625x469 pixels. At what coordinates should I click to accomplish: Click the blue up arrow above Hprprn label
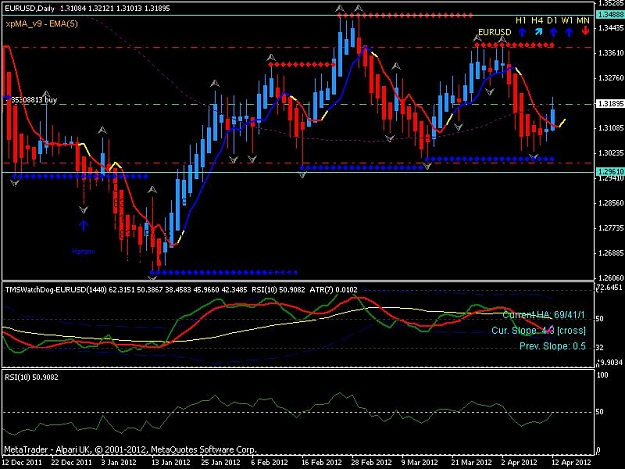pyautogui.click(x=83, y=226)
